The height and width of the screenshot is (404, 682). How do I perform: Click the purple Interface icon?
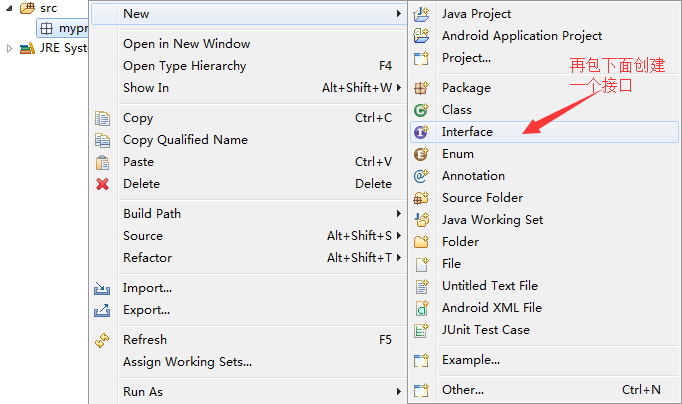point(421,132)
